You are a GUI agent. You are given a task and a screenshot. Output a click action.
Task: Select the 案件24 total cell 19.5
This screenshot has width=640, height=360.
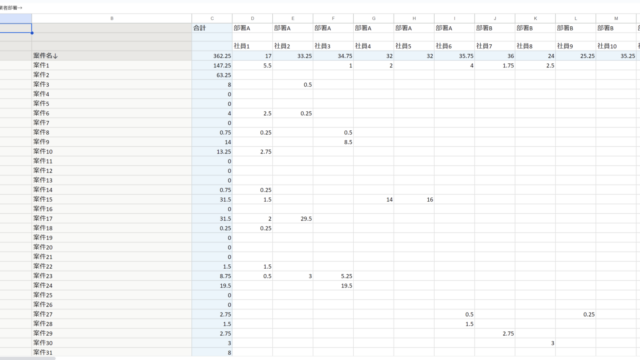212,286
